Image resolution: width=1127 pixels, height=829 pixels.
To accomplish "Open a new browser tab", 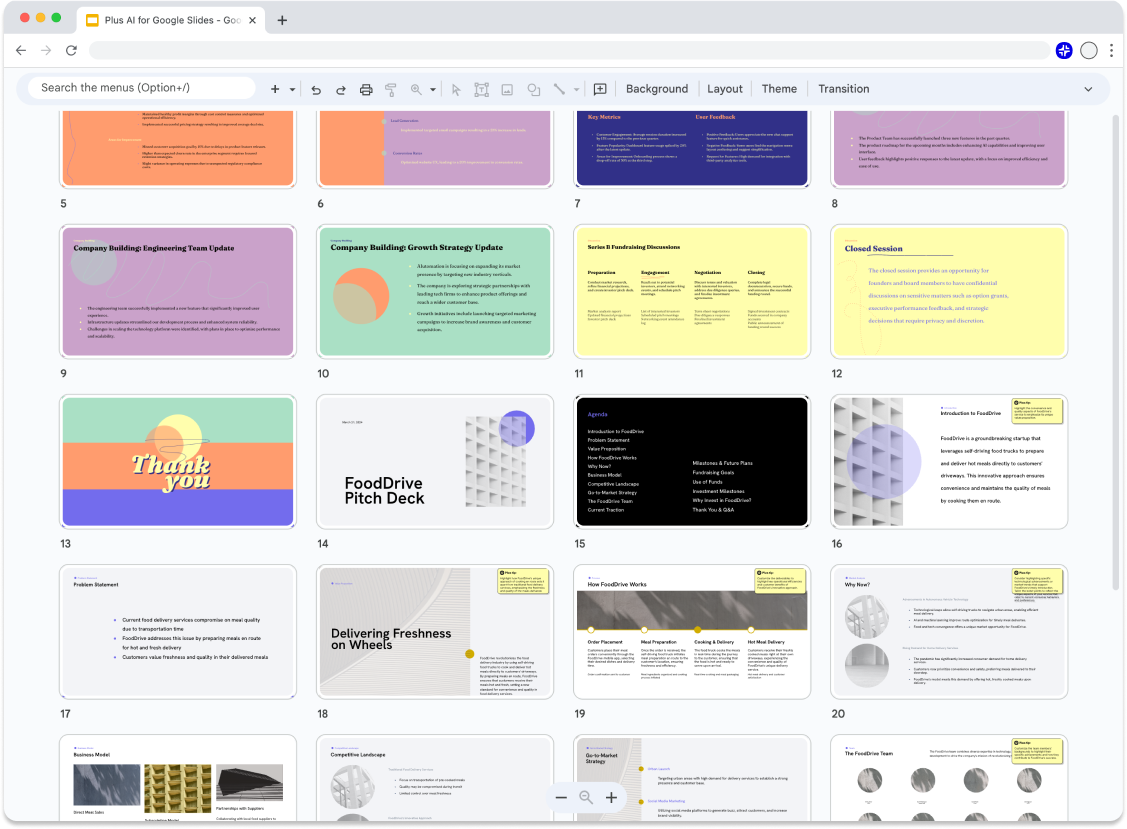I will pos(282,20).
